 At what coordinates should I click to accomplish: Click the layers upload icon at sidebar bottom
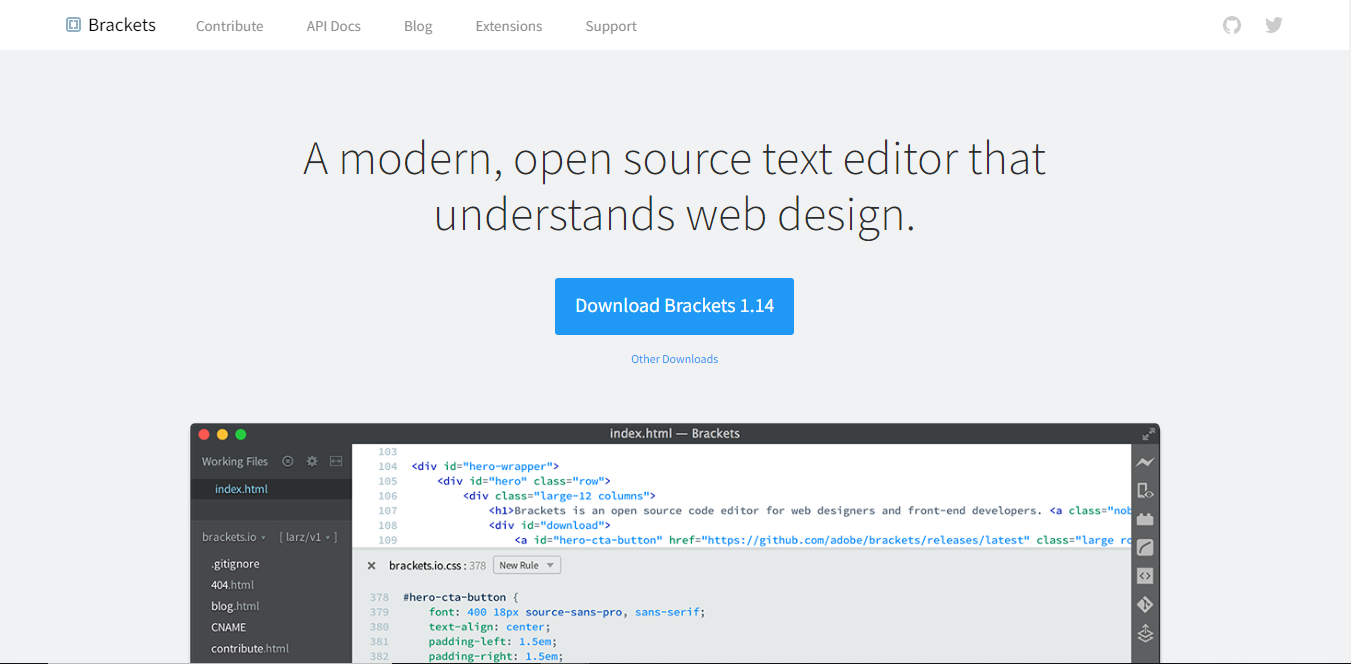pyautogui.click(x=1145, y=633)
